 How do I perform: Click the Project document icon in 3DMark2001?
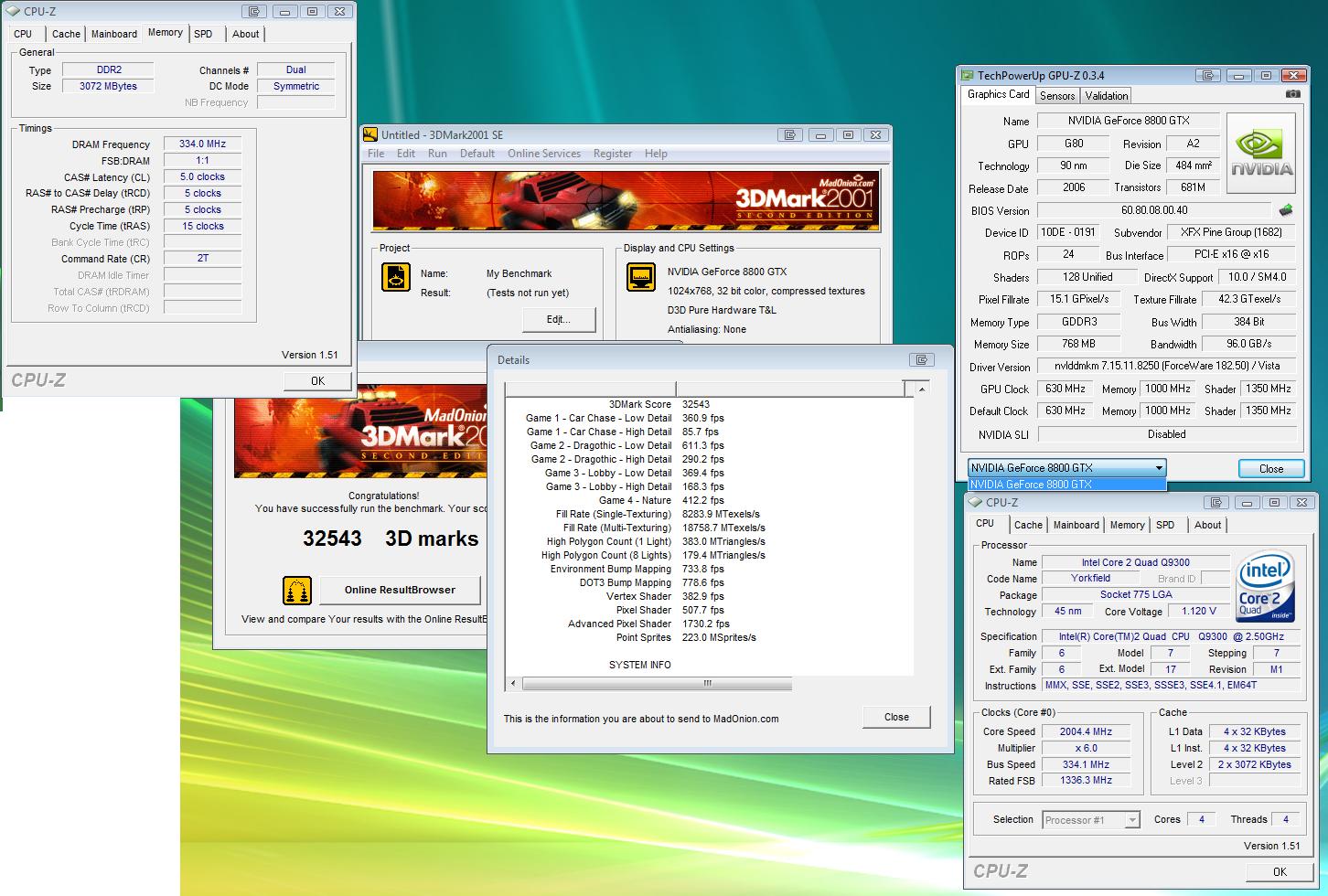pos(396,278)
